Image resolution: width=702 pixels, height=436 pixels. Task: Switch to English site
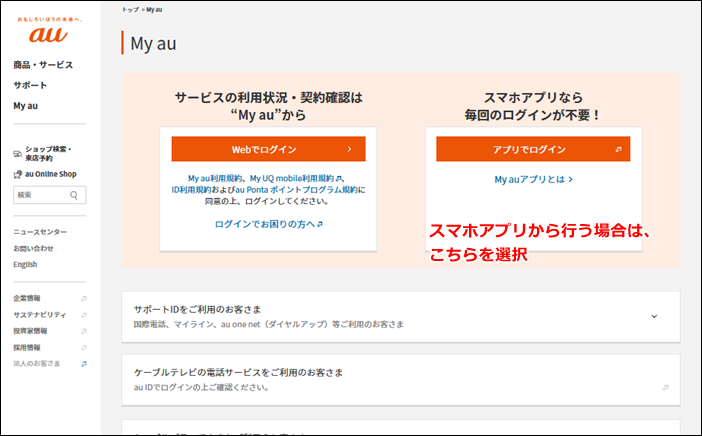point(25,265)
